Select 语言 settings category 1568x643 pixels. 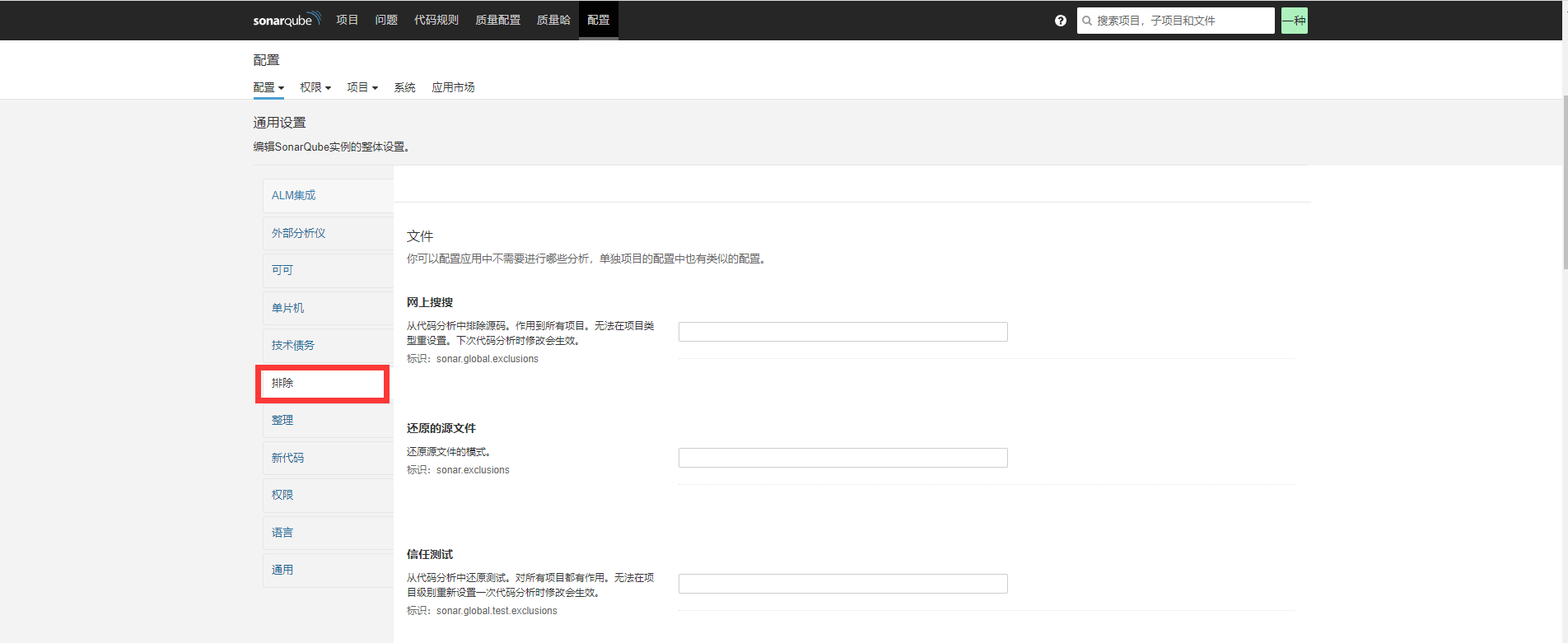328,533
